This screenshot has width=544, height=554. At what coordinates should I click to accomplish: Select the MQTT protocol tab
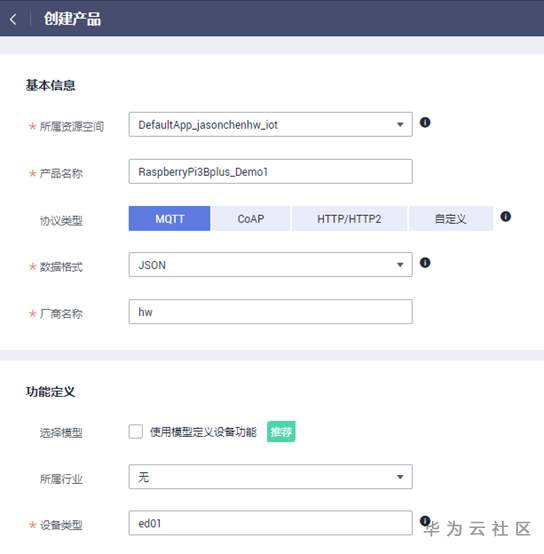click(170, 218)
